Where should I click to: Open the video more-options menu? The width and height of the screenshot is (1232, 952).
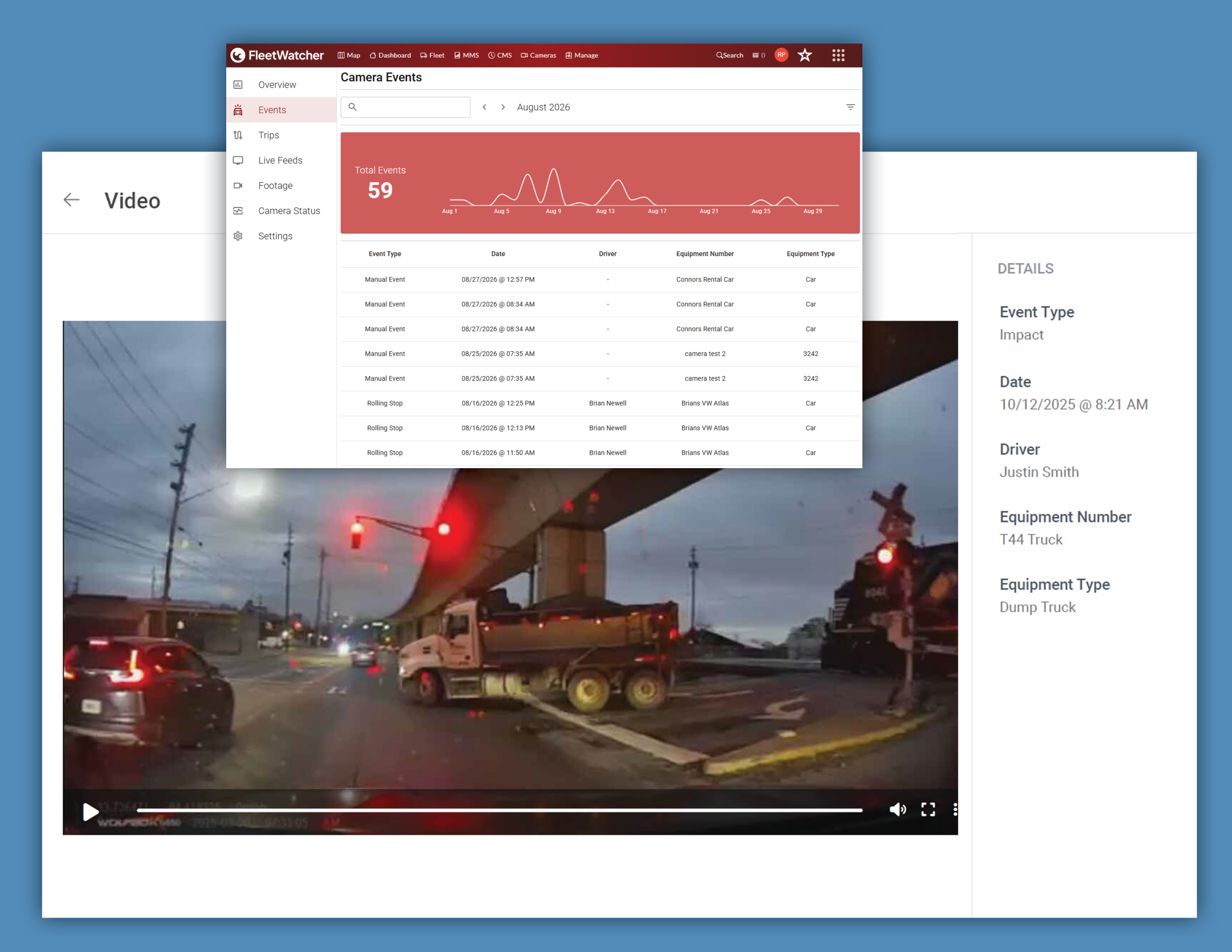point(955,810)
